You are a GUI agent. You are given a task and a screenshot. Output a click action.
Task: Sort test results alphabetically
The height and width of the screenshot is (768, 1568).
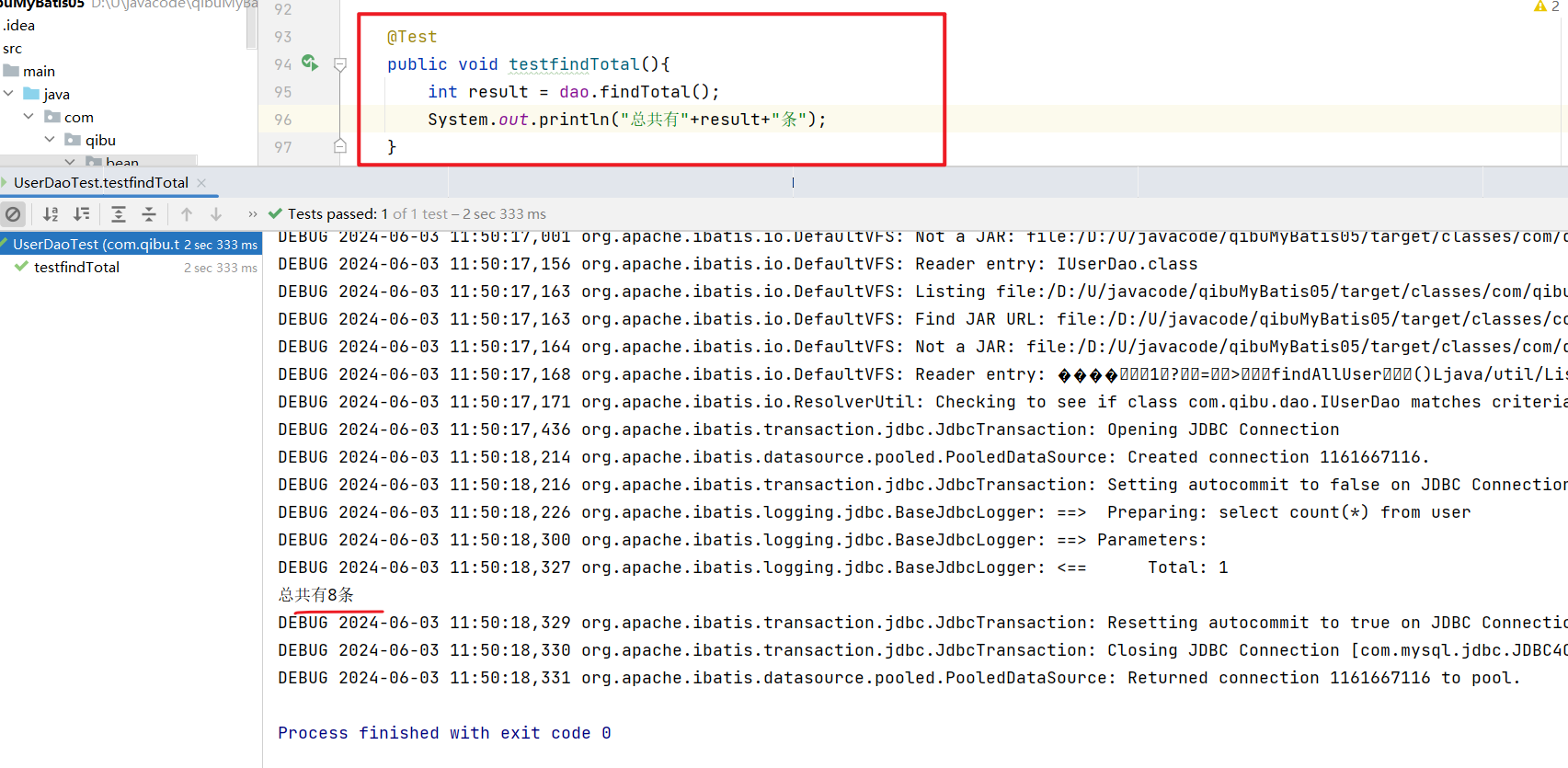(51, 214)
